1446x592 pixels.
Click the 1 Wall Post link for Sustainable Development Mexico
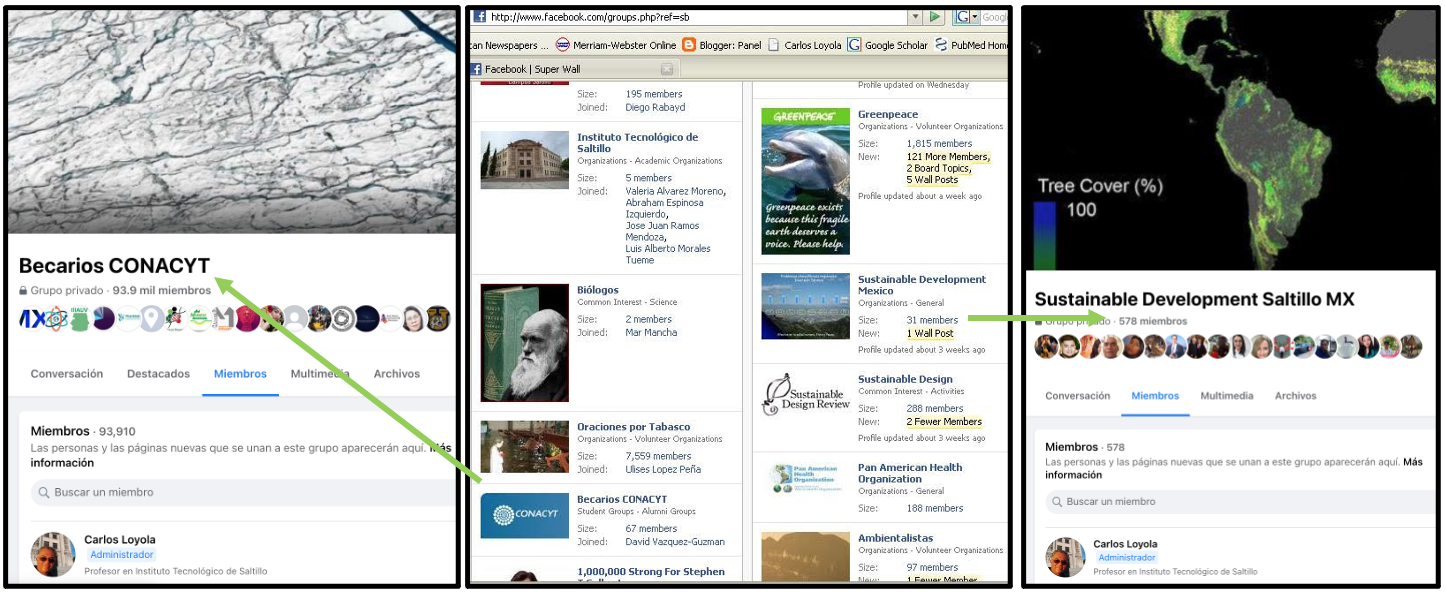pyautogui.click(x=930, y=333)
